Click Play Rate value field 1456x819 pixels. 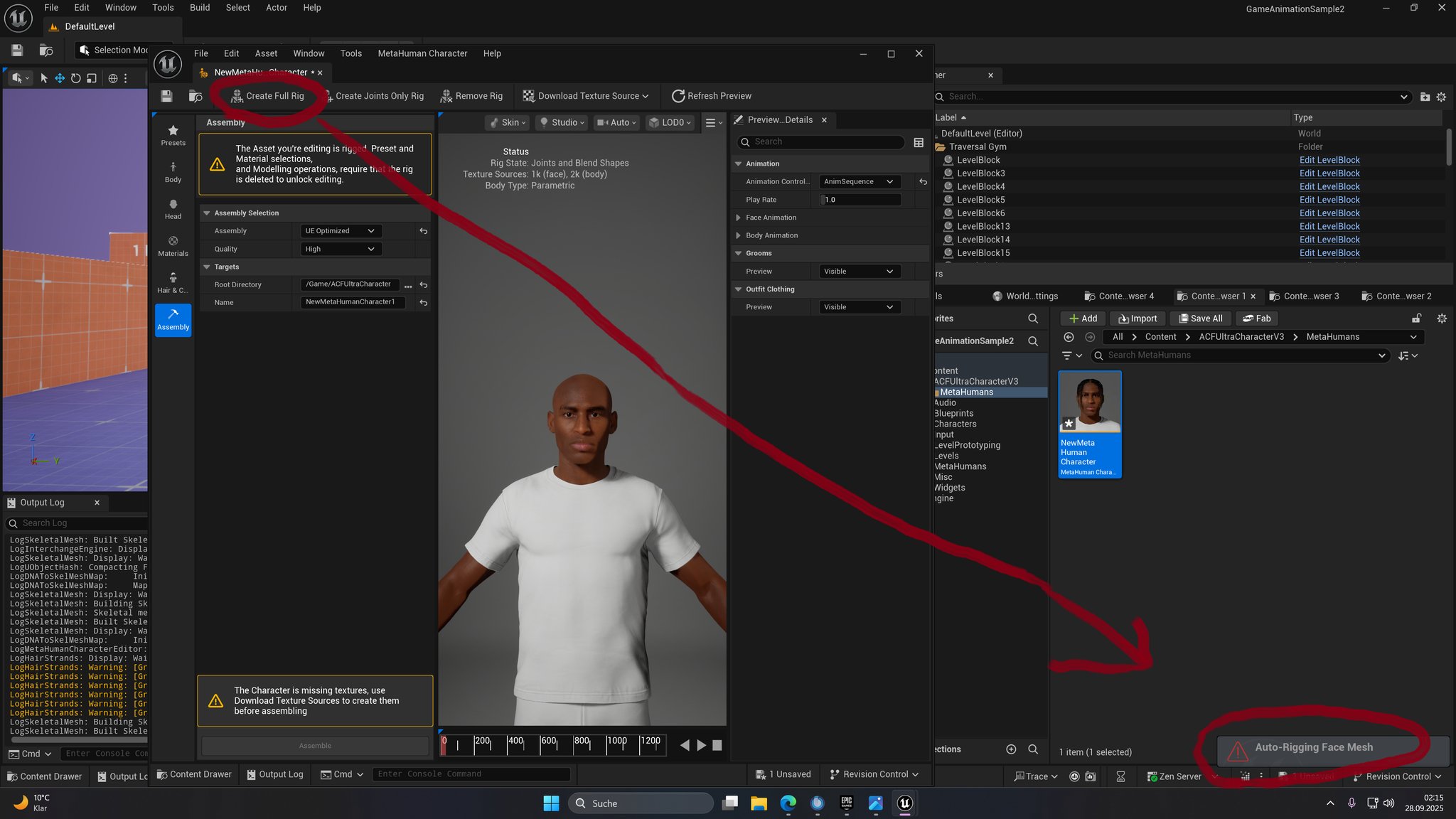[860, 200]
